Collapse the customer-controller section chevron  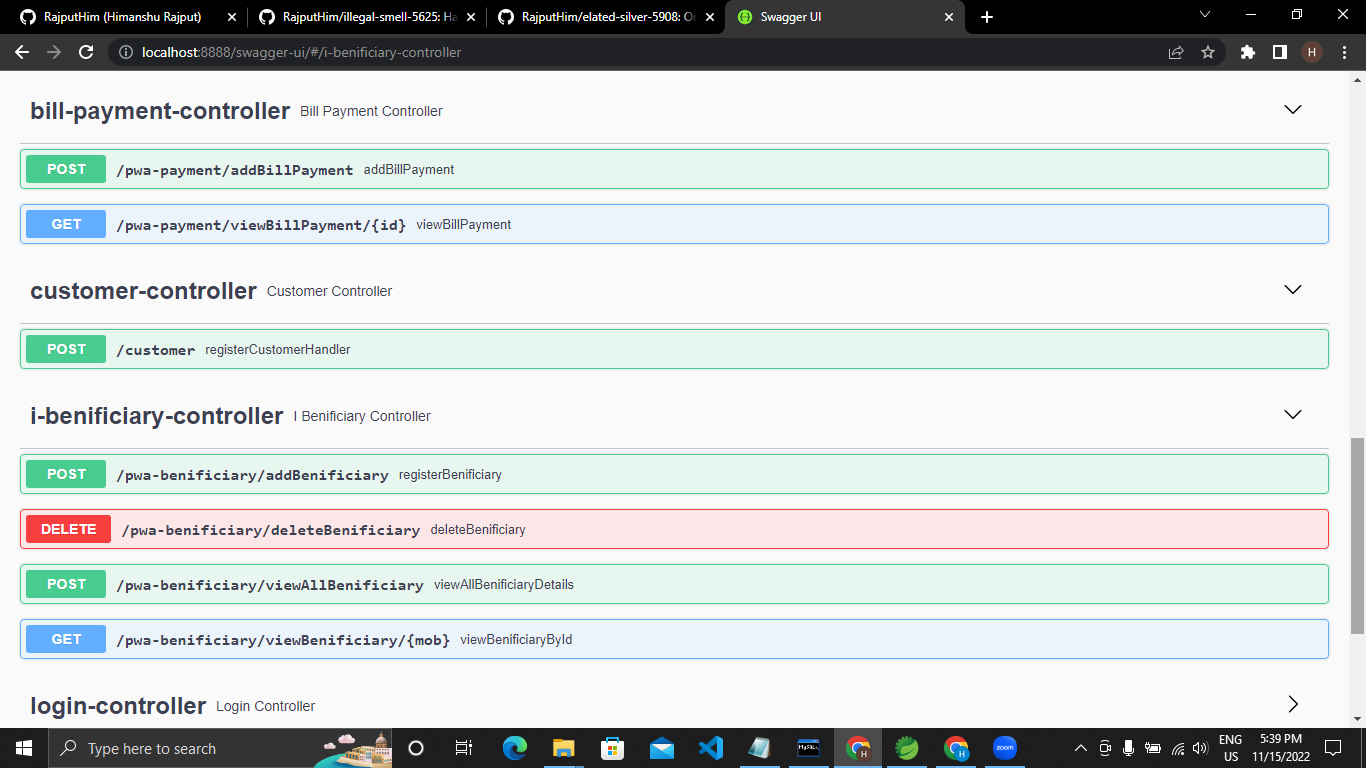pos(1293,290)
